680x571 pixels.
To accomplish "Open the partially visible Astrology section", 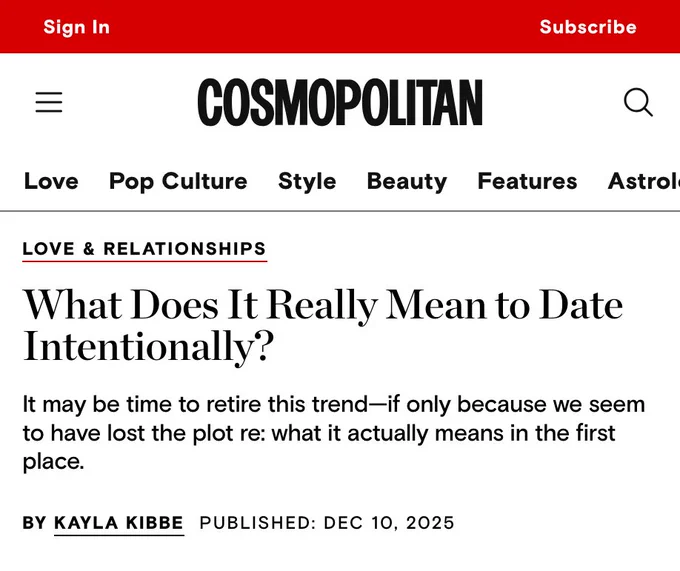I will coord(644,181).
